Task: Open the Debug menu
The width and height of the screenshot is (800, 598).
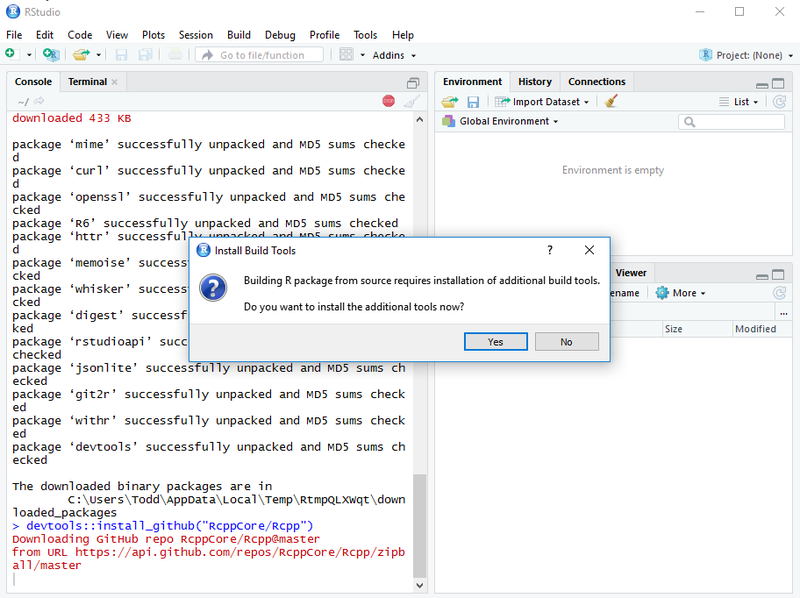Action: [280, 35]
